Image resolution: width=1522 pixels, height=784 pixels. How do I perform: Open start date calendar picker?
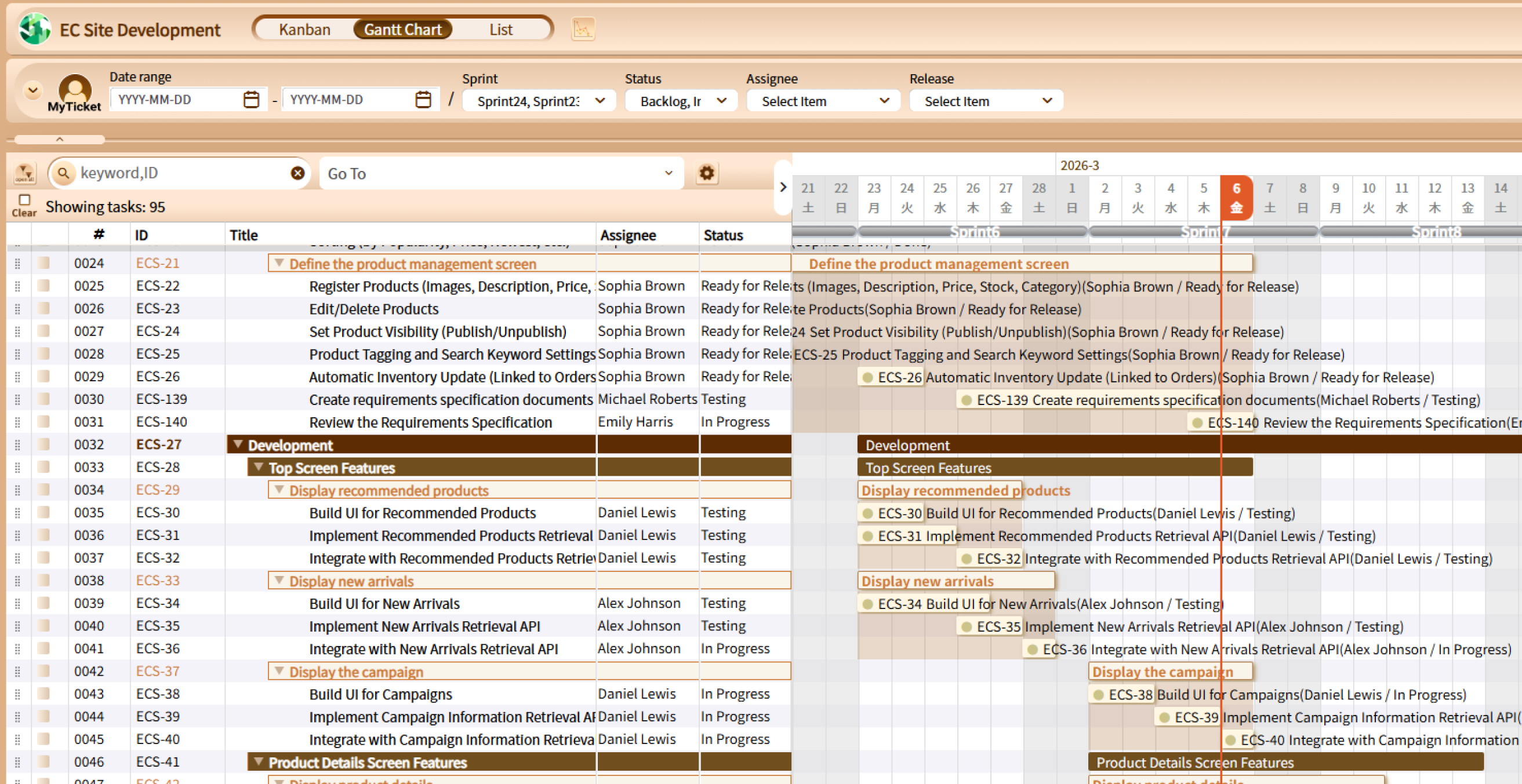click(x=251, y=100)
